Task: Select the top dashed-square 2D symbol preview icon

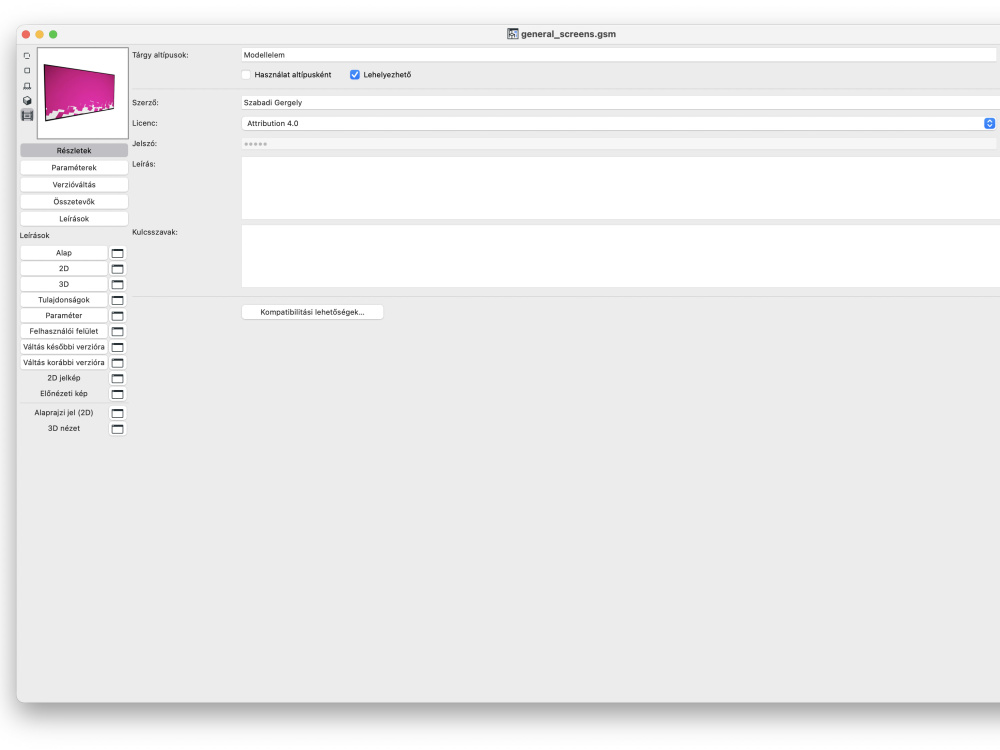Action: 27,55
